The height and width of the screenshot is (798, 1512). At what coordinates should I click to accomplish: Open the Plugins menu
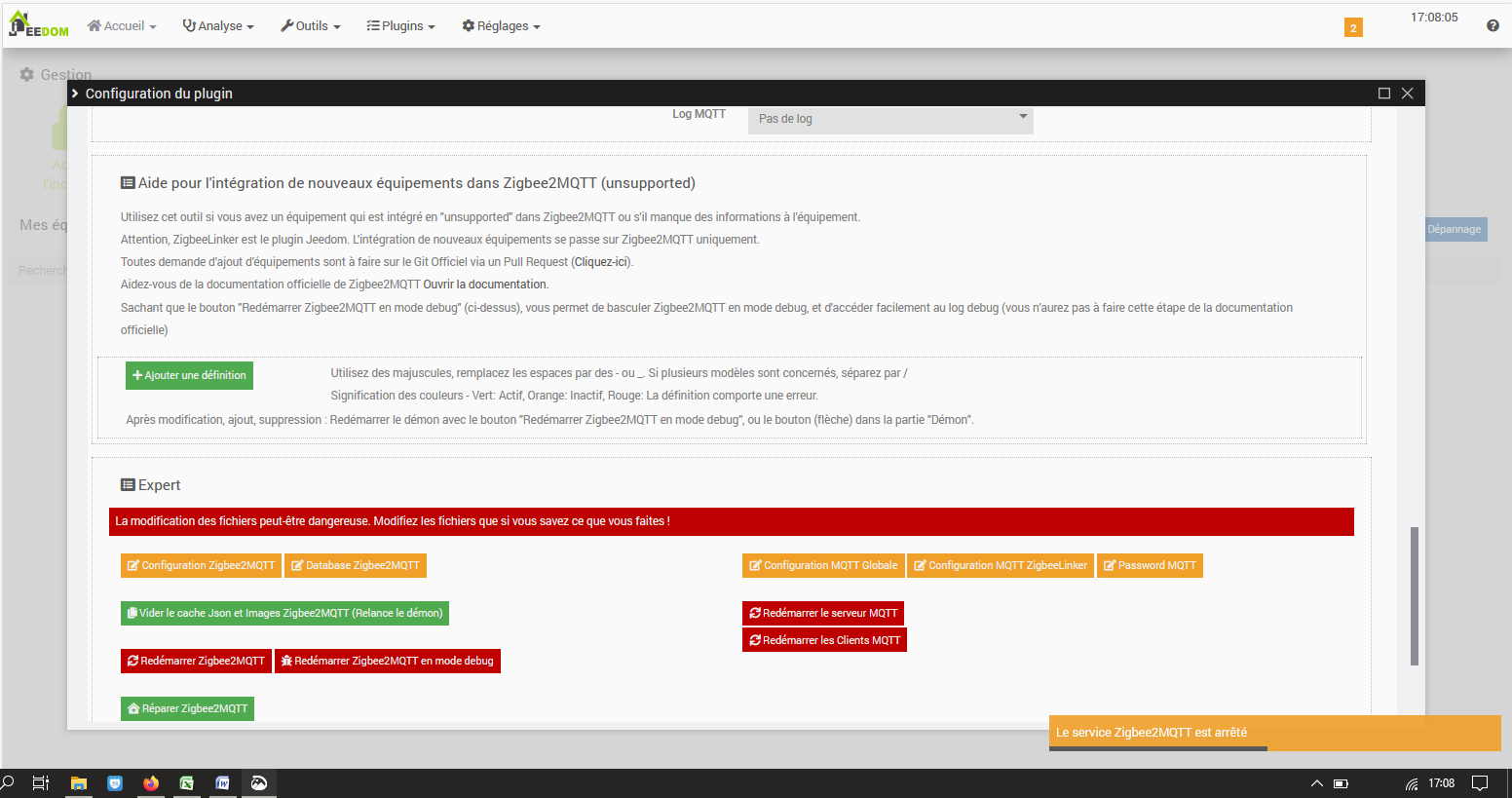click(401, 26)
